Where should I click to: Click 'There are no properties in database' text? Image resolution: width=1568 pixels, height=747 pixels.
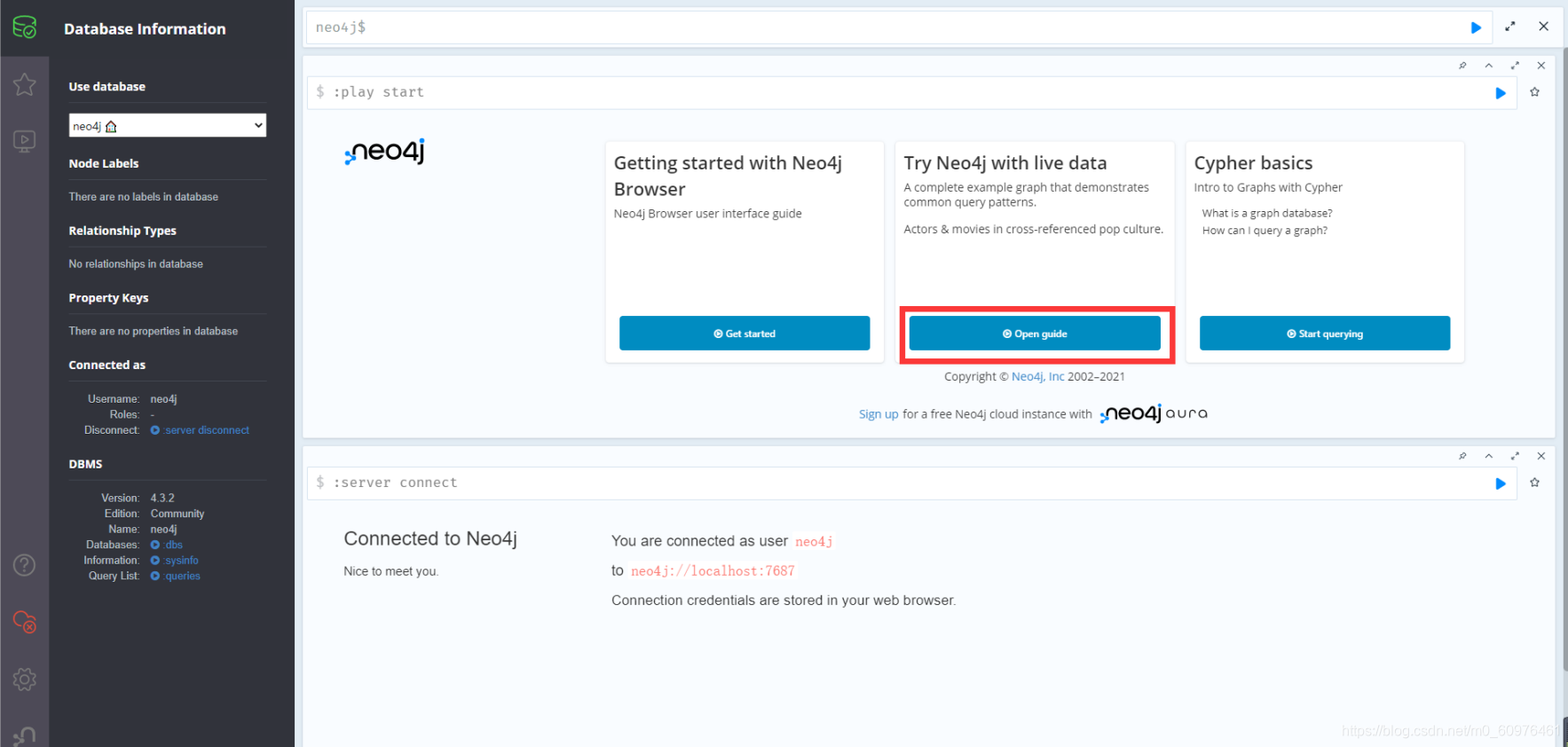coord(154,331)
